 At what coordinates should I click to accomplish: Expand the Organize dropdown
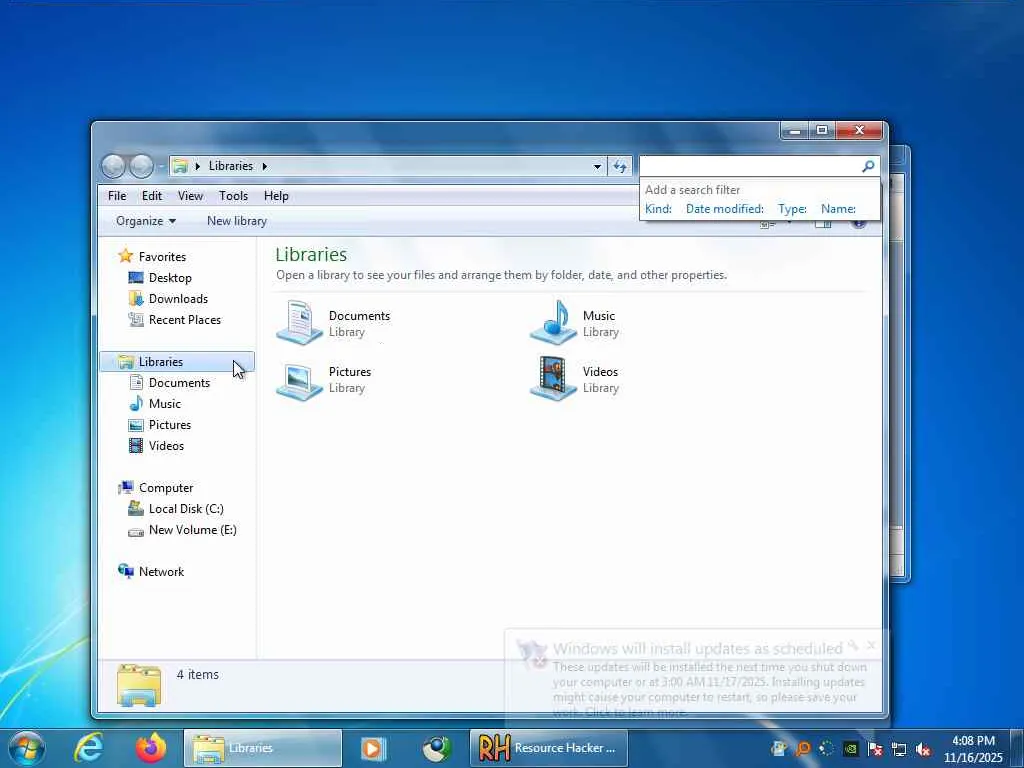146,221
